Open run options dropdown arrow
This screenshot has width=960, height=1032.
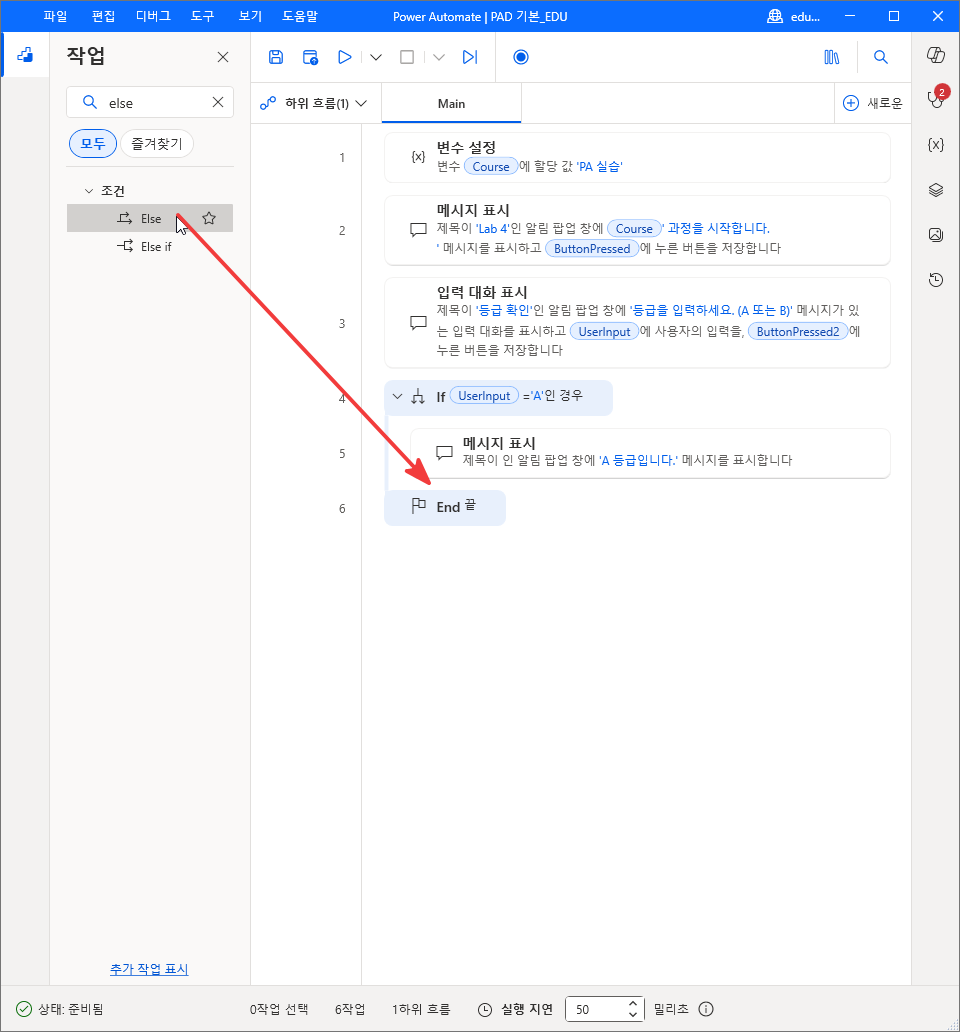coord(376,57)
